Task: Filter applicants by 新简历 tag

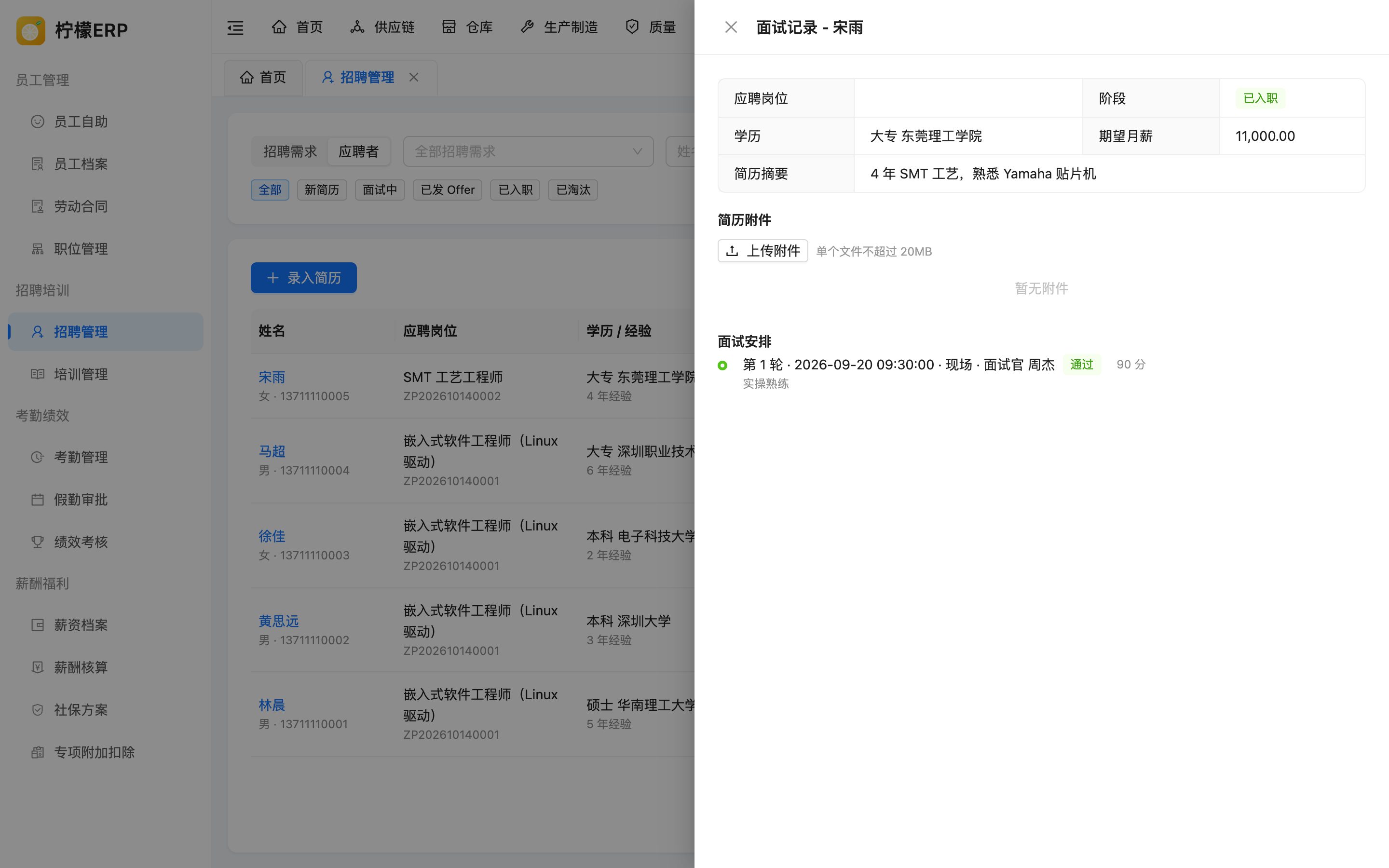Action: 322,190
